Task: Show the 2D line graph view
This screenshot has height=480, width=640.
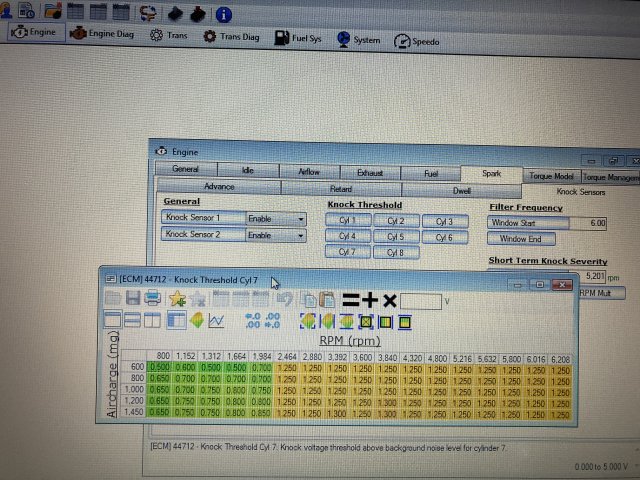Action: click(x=216, y=321)
